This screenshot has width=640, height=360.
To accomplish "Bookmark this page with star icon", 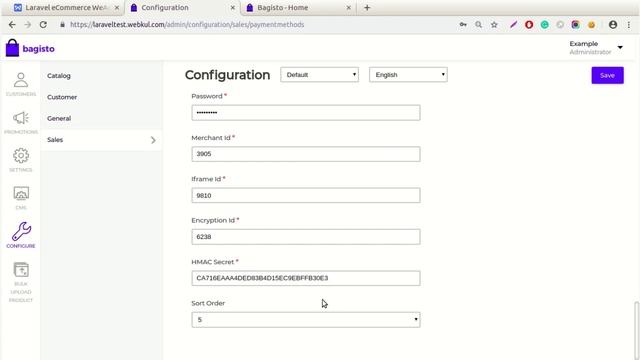I will [494, 24].
